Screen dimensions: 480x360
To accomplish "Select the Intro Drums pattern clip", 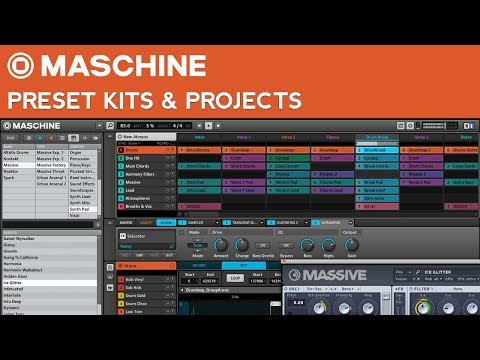I will point(199,150).
